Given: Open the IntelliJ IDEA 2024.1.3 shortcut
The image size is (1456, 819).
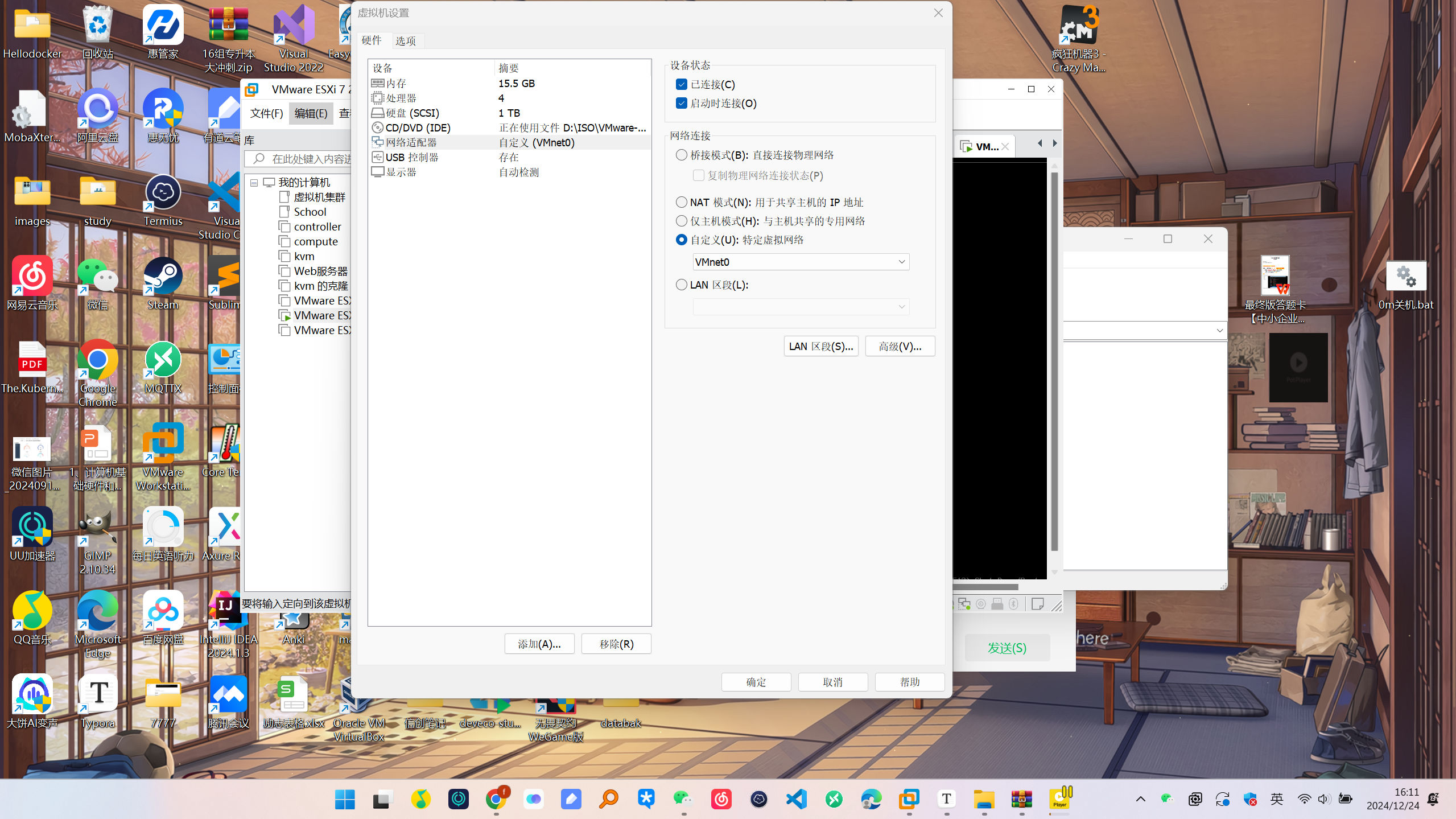Looking at the screenshot, I should click(x=228, y=624).
